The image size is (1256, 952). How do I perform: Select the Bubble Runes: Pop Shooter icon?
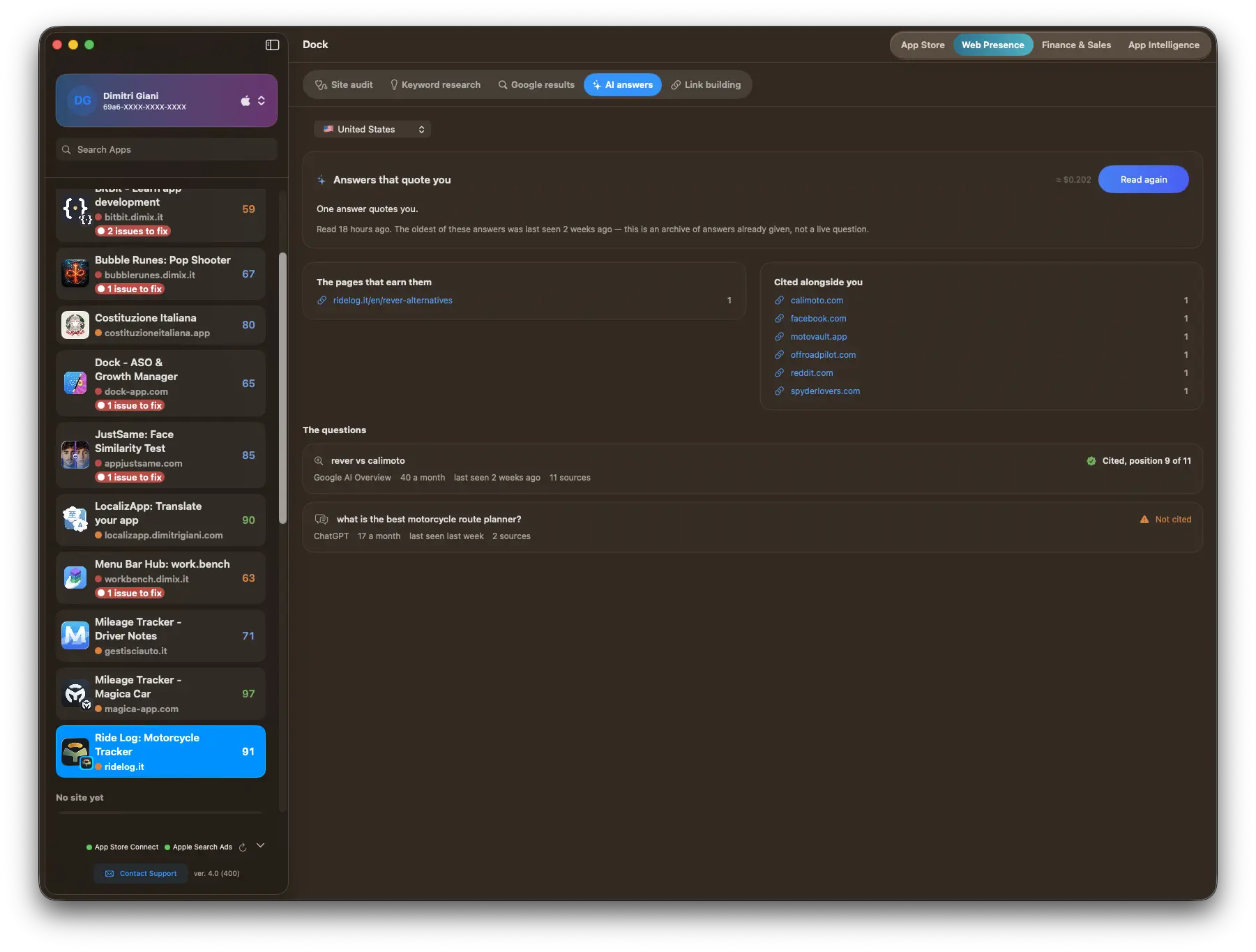tap(75, 273)
